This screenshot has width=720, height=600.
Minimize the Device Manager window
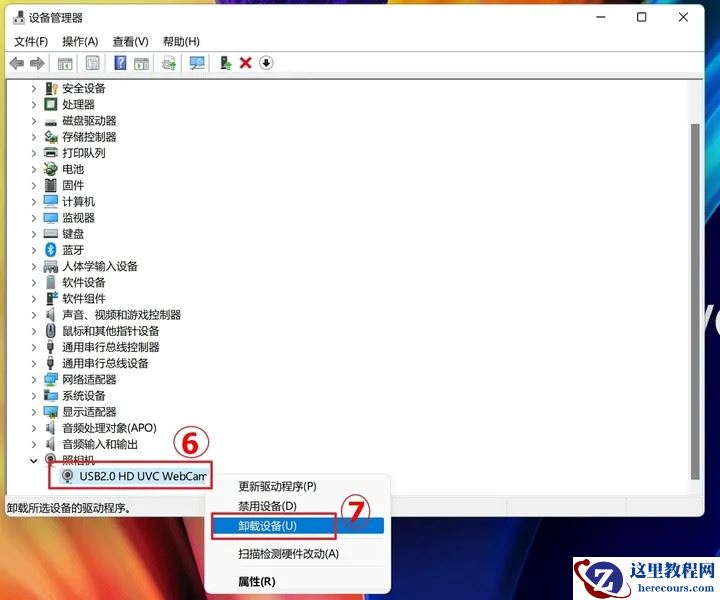(x=601, y=17)
